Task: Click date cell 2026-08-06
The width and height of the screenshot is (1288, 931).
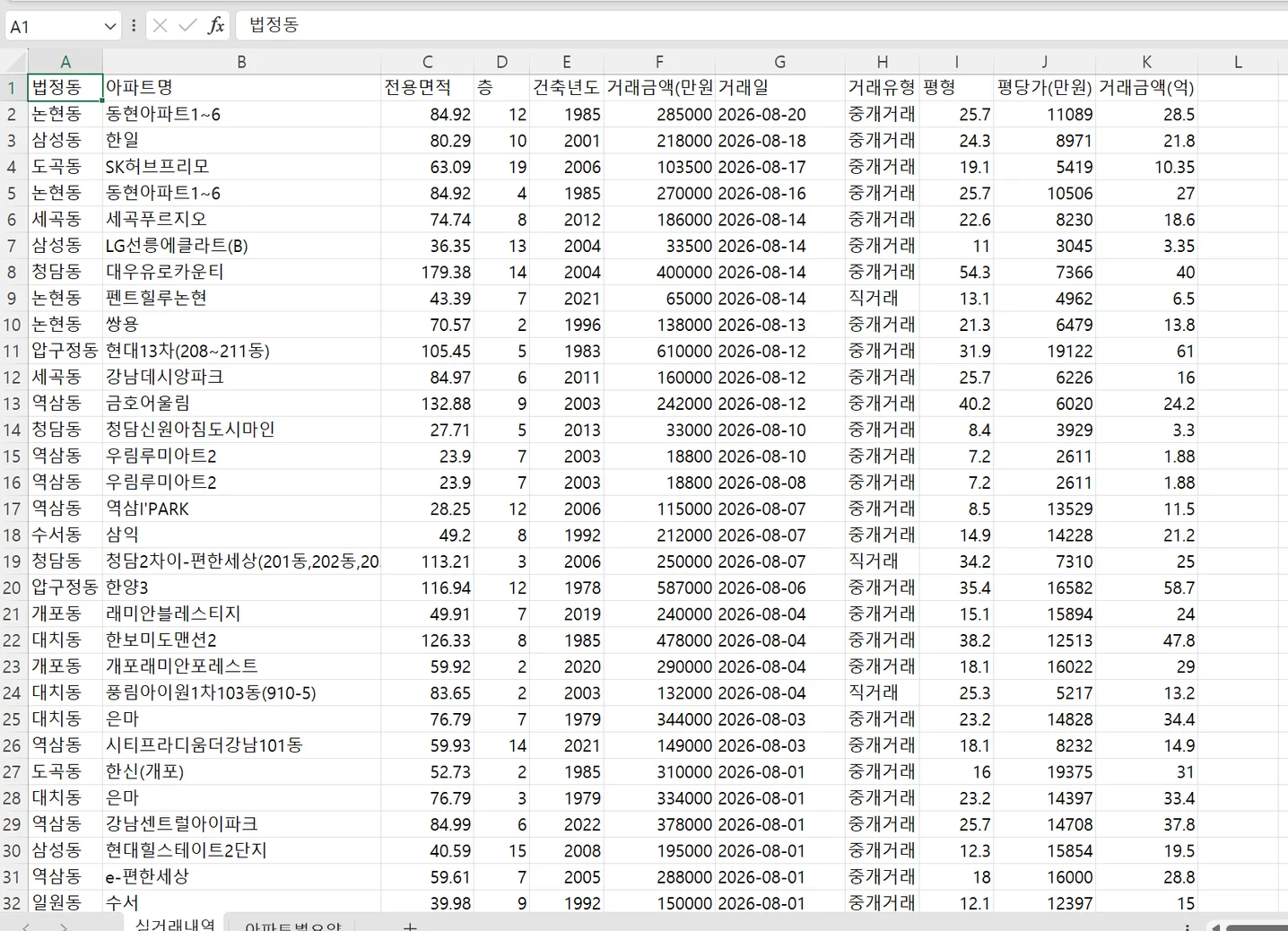Action: click(x=779, y=587)
